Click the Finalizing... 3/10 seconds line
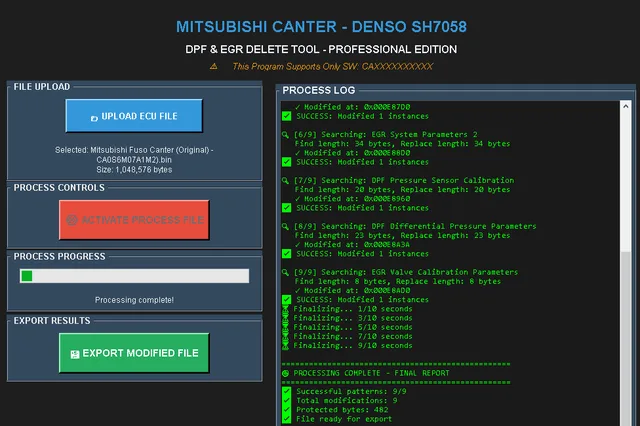640x426 pixels. pyautogui.click(x=353, y=318)
